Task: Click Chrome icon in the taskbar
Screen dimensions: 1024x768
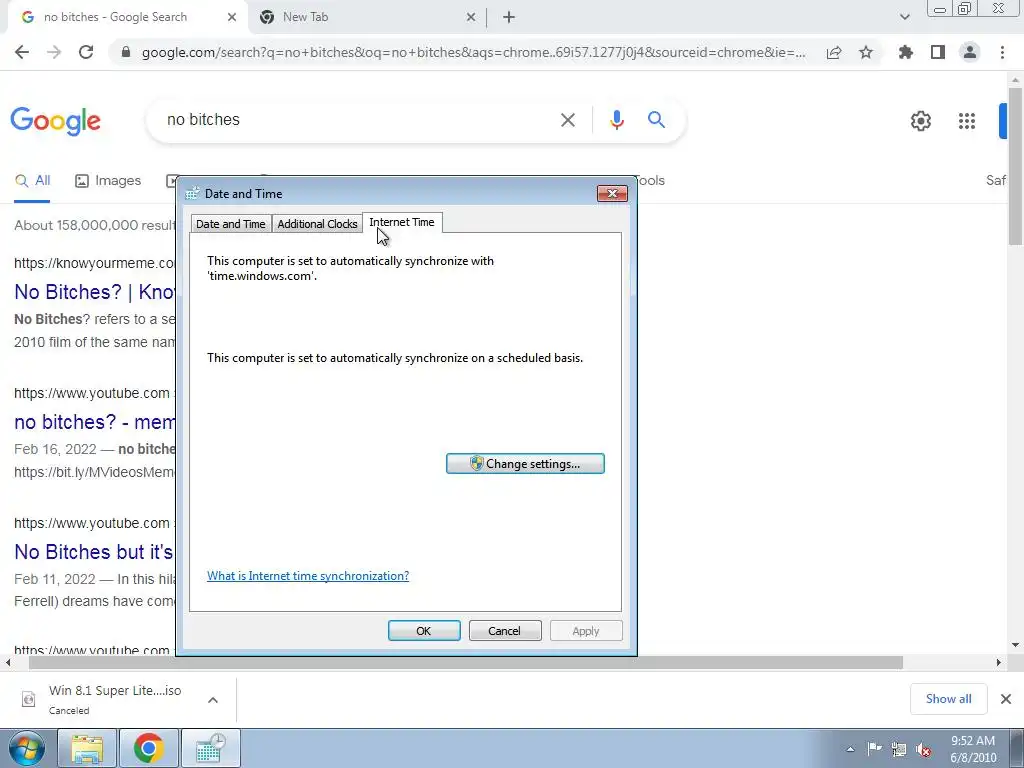Action: tap(148, 748)
